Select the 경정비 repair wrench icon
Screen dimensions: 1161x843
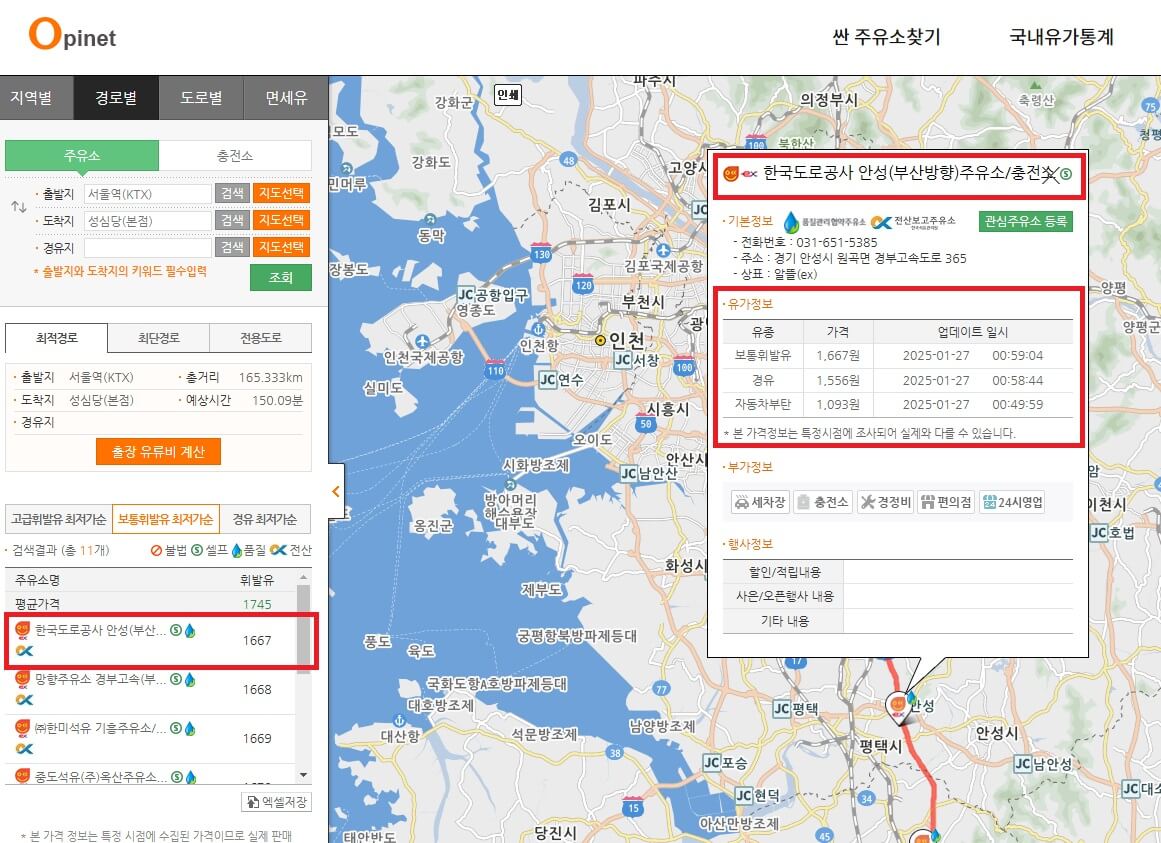(x=885, y=502)
